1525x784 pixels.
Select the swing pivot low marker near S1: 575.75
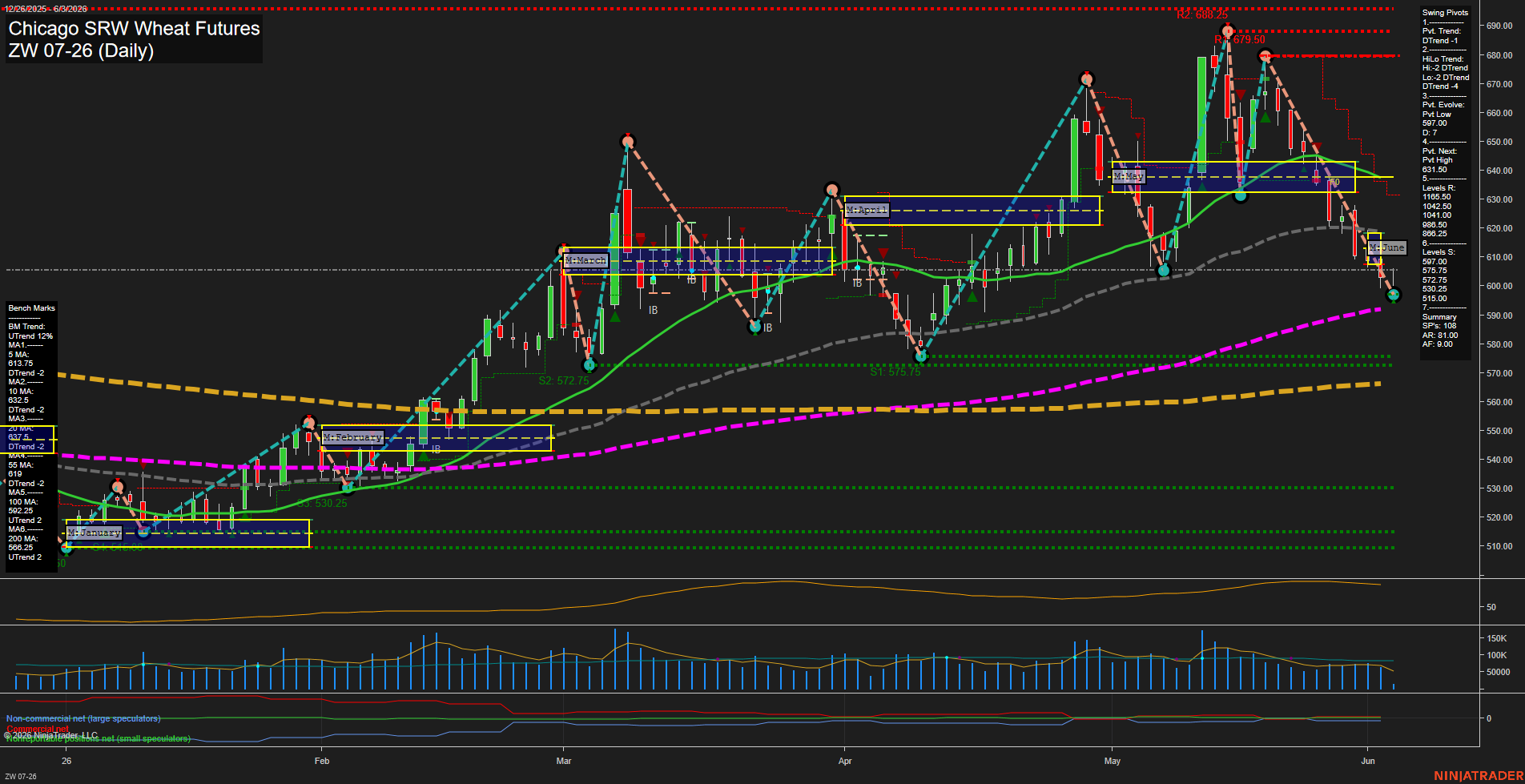click(x=920, y=356)
